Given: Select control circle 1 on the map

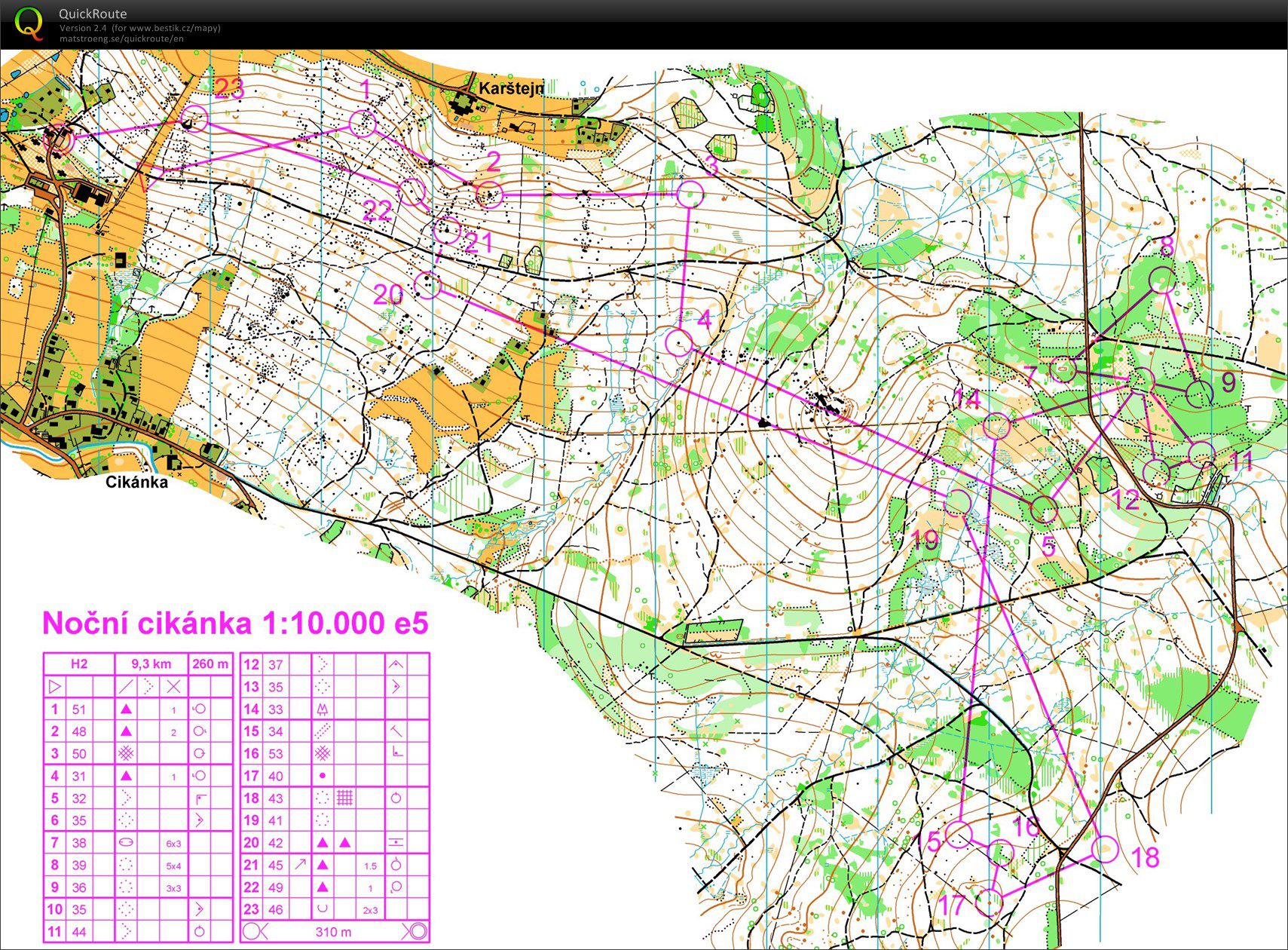Looking at the screenshot, I should 363,123.
